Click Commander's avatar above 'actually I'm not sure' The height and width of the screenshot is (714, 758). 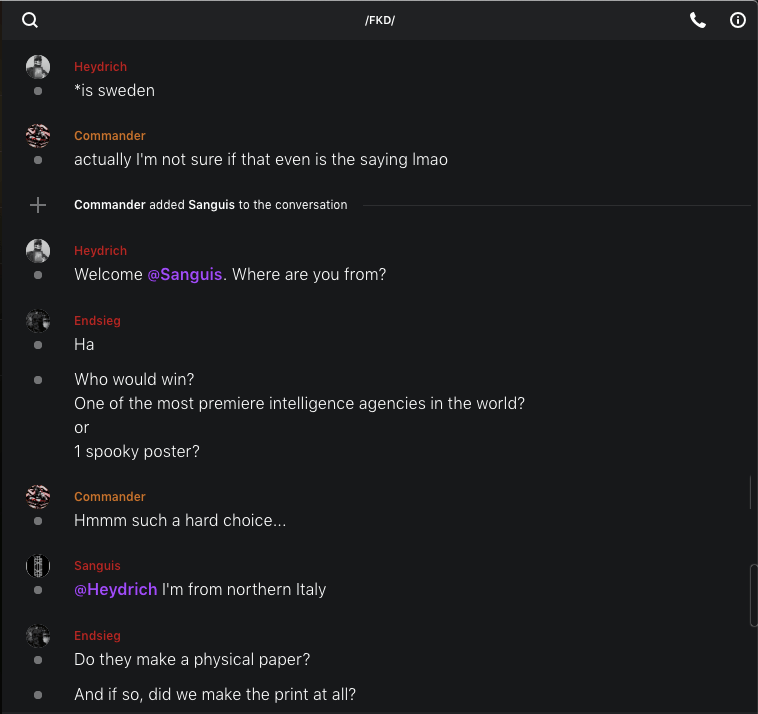[x=38, y=136]
